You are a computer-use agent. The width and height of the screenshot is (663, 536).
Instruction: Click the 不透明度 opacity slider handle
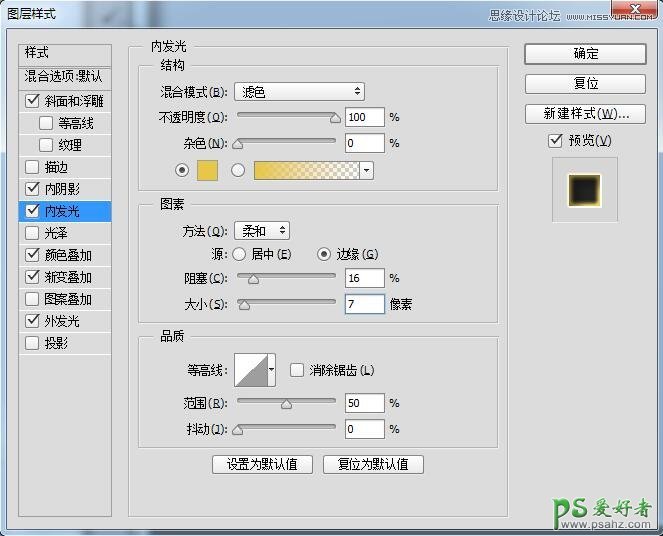335,118
